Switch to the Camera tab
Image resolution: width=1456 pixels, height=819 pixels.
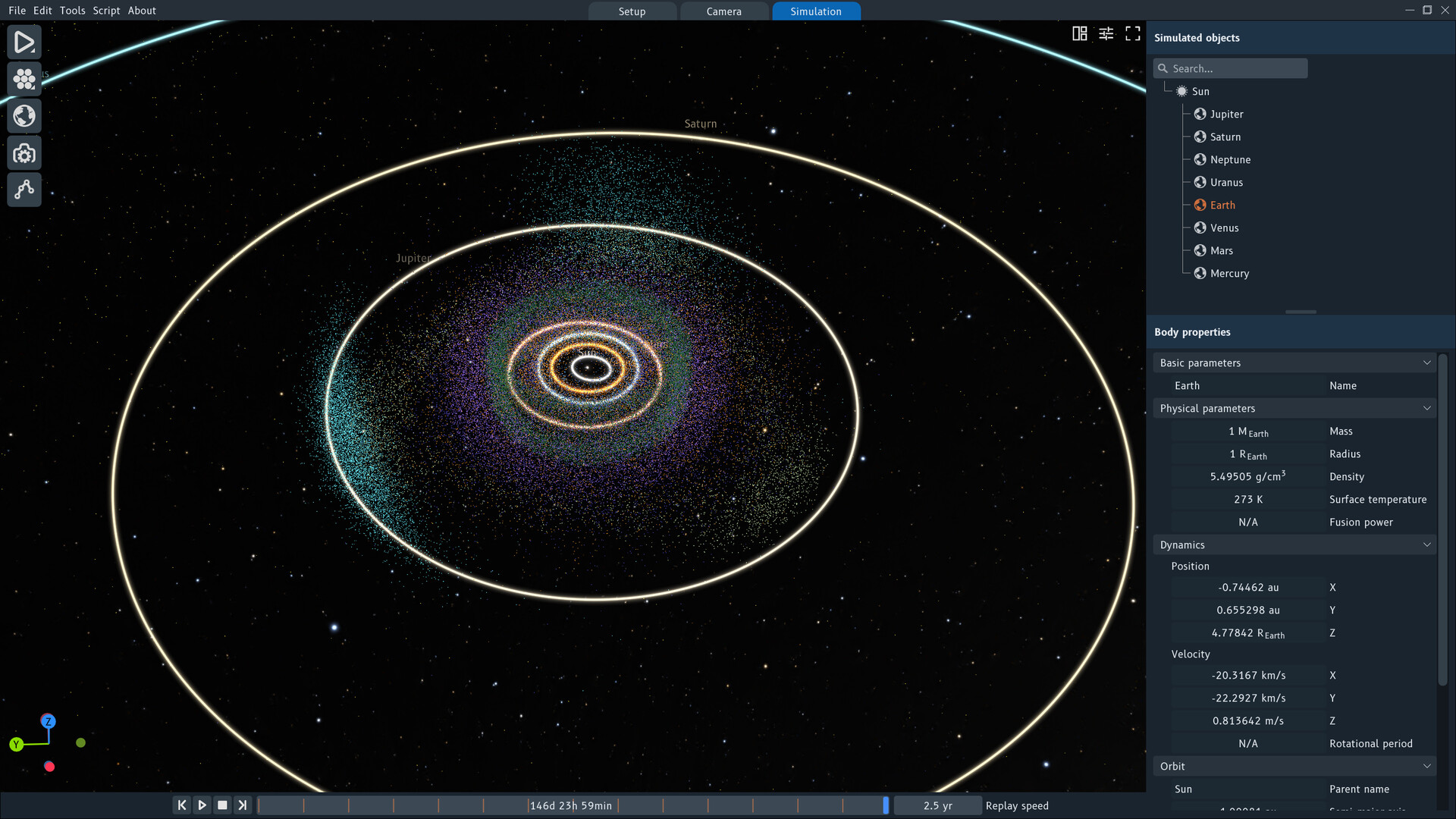coord(723,11)
